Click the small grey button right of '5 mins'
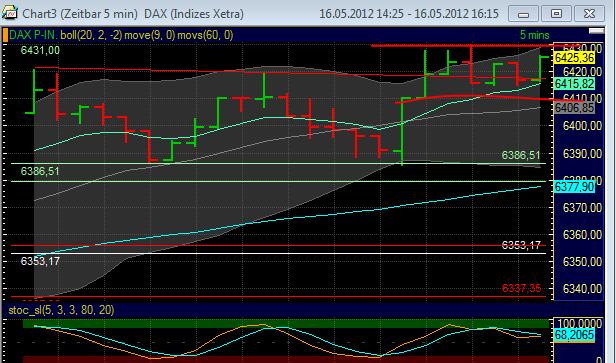The image size is (616, 363). pyautogui.click(x=596, y=31)
